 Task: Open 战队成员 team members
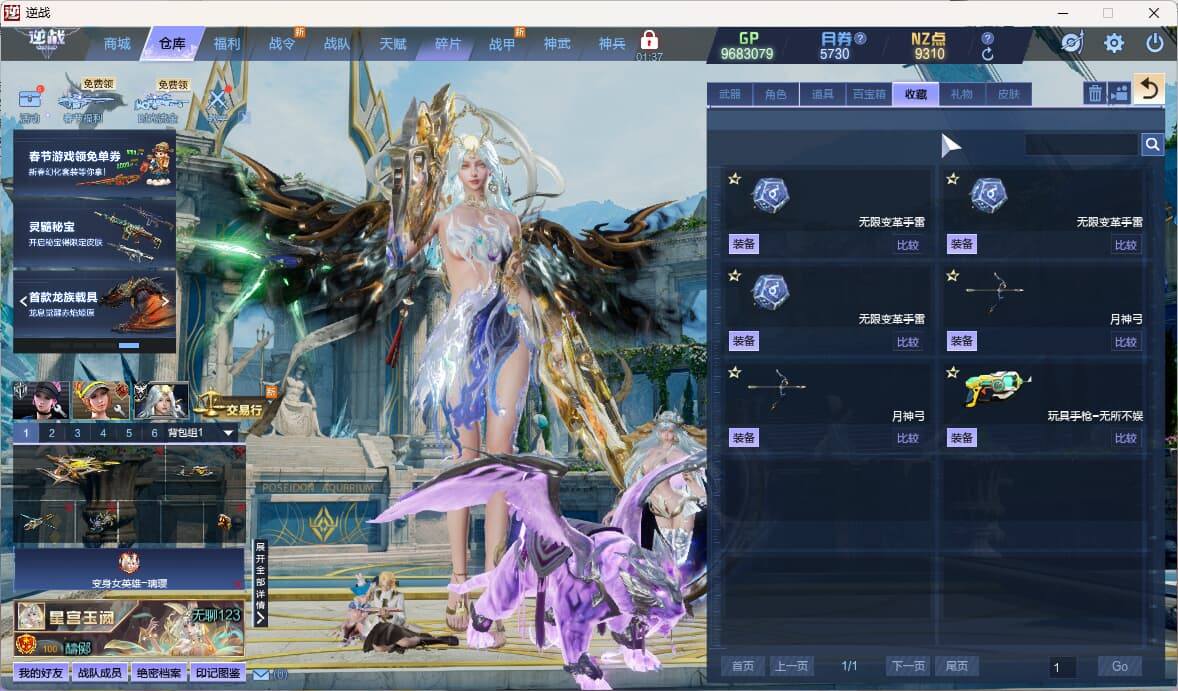[x=100, y=673]
